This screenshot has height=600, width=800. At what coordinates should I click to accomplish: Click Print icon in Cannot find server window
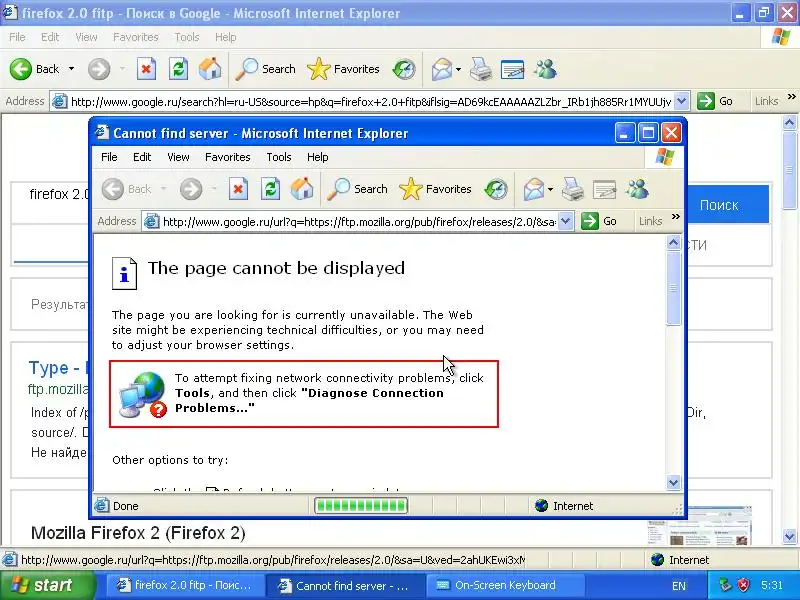tap(572, 189)
